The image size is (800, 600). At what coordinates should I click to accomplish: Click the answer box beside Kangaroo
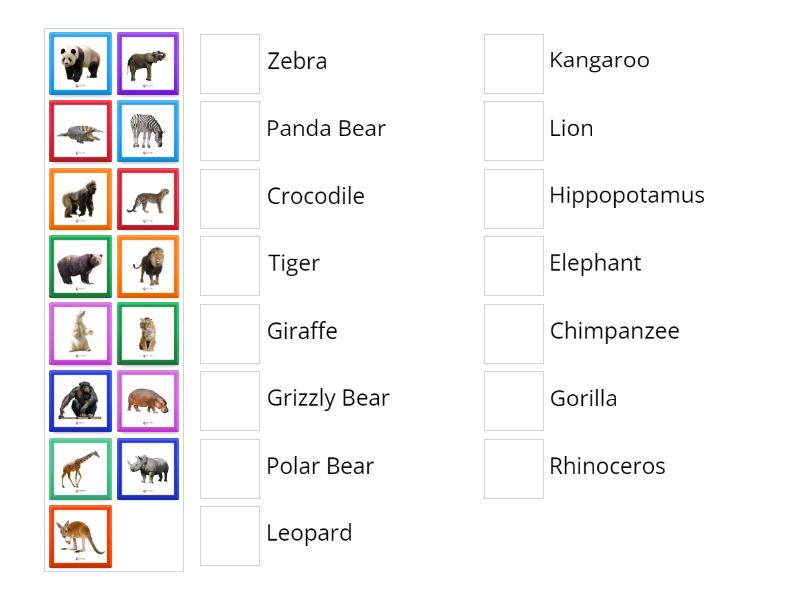click(x=513, y=63)
